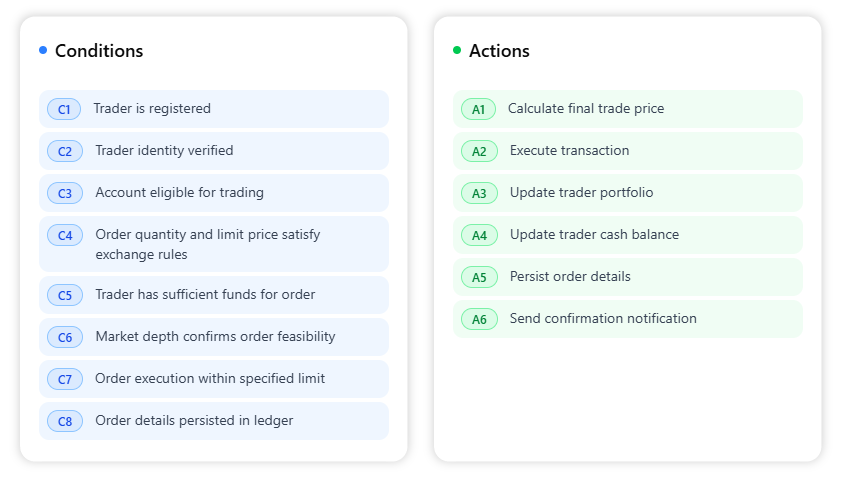Select 'Account eligible for trading' item
The height and width of the screenshot is (478, 842).
pyautogui.click(x=179, y=193)
